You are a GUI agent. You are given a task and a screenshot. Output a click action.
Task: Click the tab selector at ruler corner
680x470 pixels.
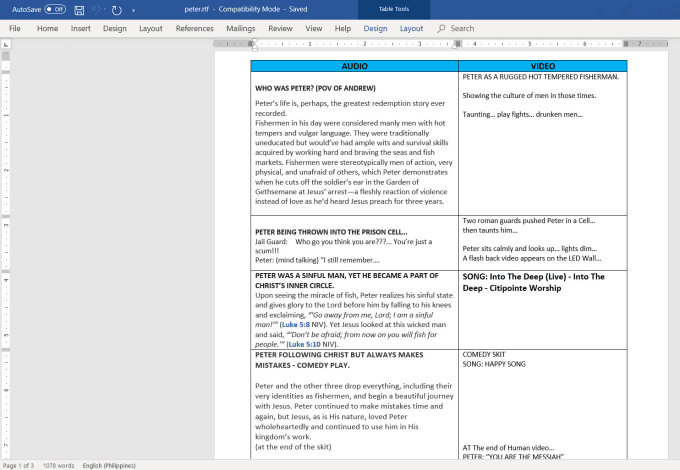6,44
